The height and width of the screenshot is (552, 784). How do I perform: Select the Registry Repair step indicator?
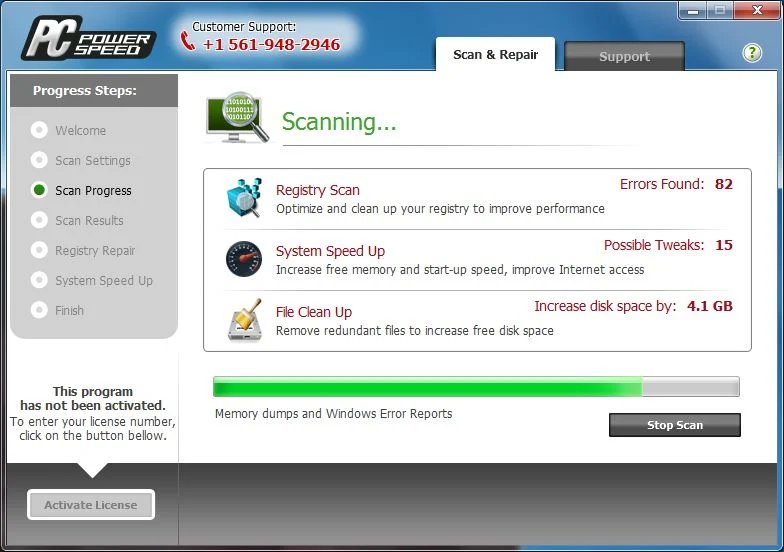tap(39, 250)
